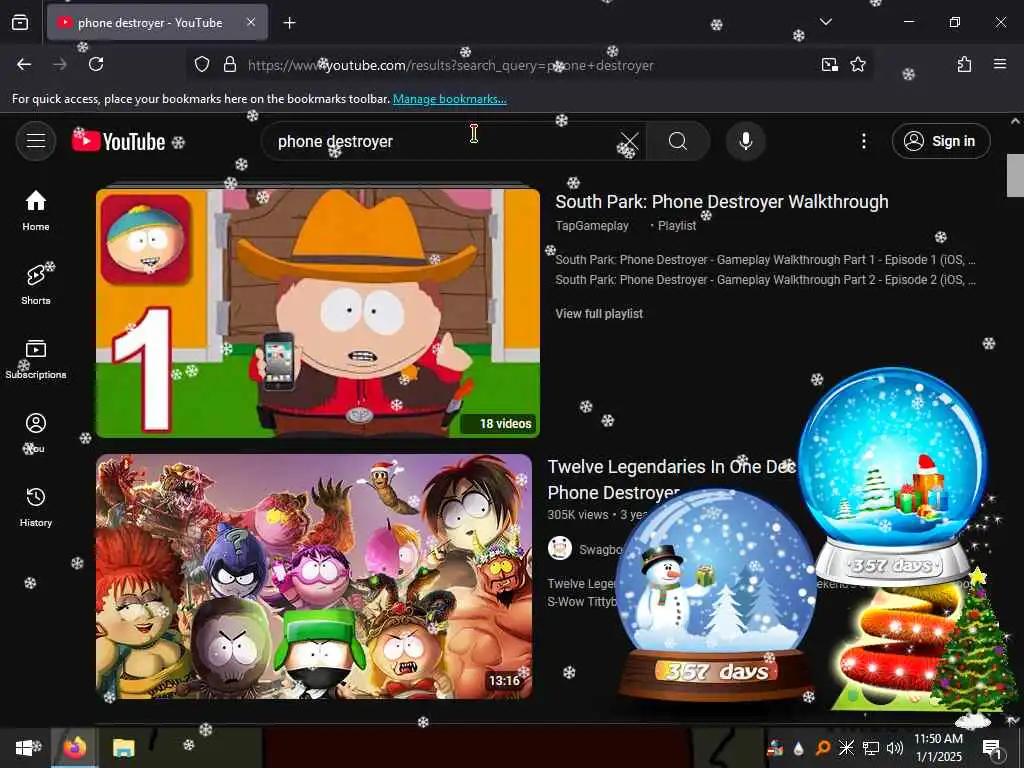
Task: Open the picture-in-picture address bar icon
Action: 829,65
